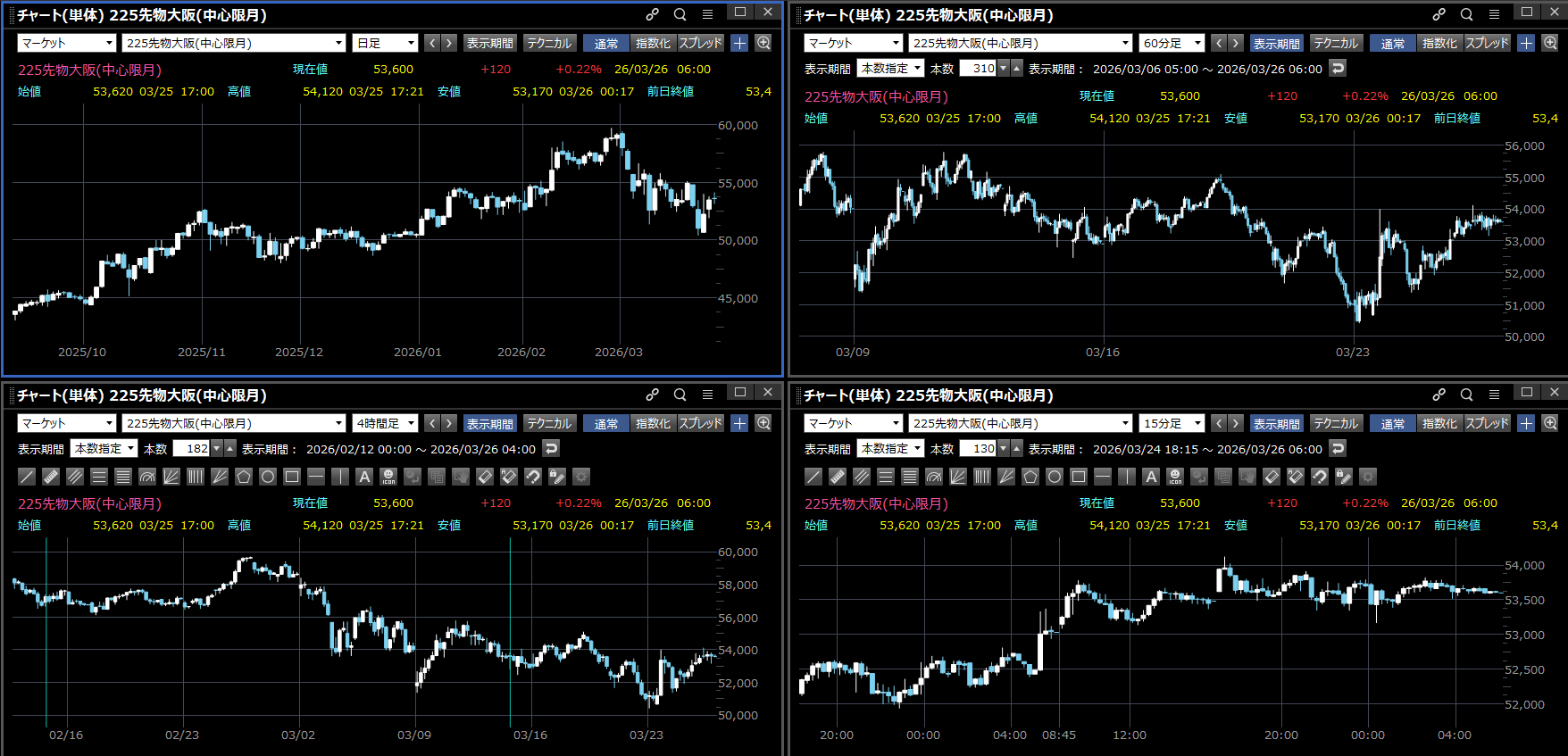
Task: Click the link chain icon in 60-minute chart header
Action: 1439,14
